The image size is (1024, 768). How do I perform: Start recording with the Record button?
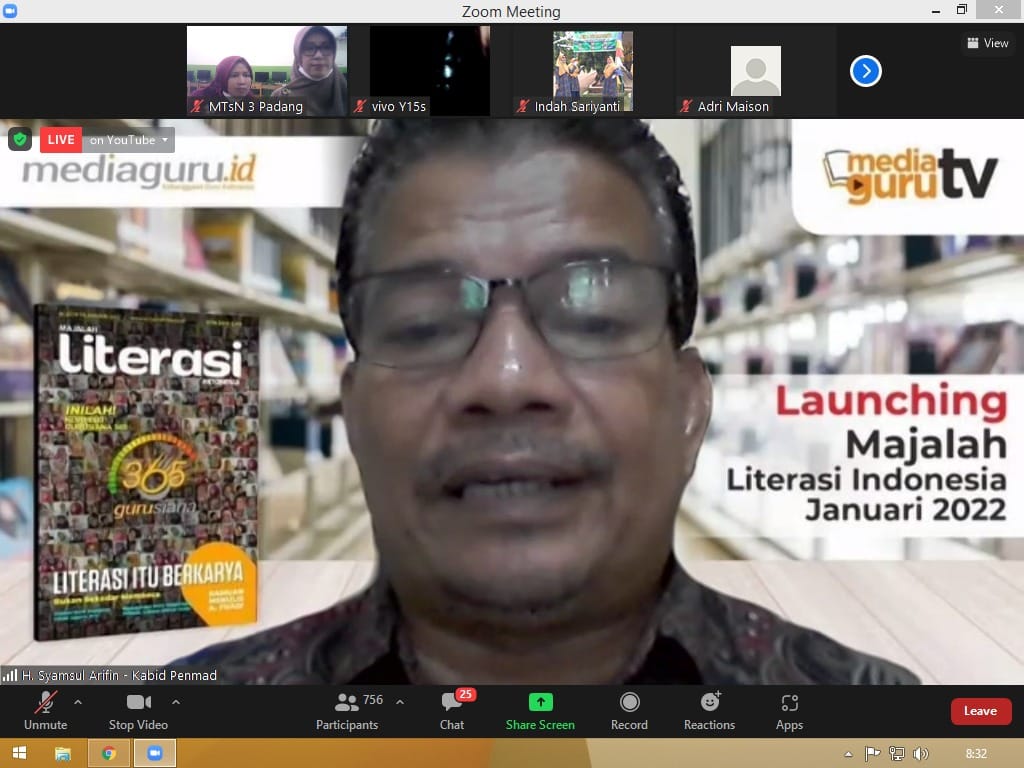(629, 711)
